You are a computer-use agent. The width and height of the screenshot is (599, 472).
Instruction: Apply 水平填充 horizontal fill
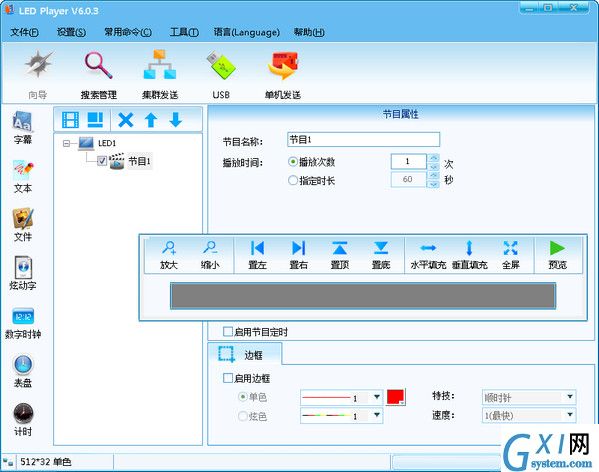(x=428, y=255)
